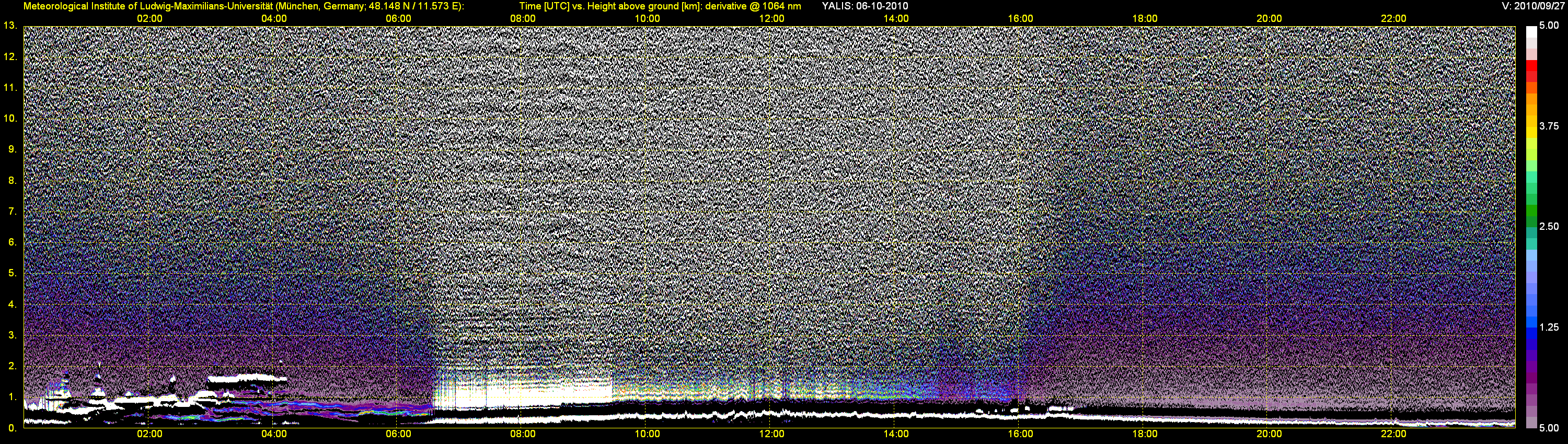Click the 10:00 label on the top time axis
The height and width of the screenshot is (444, 1568).
(647, 19)
